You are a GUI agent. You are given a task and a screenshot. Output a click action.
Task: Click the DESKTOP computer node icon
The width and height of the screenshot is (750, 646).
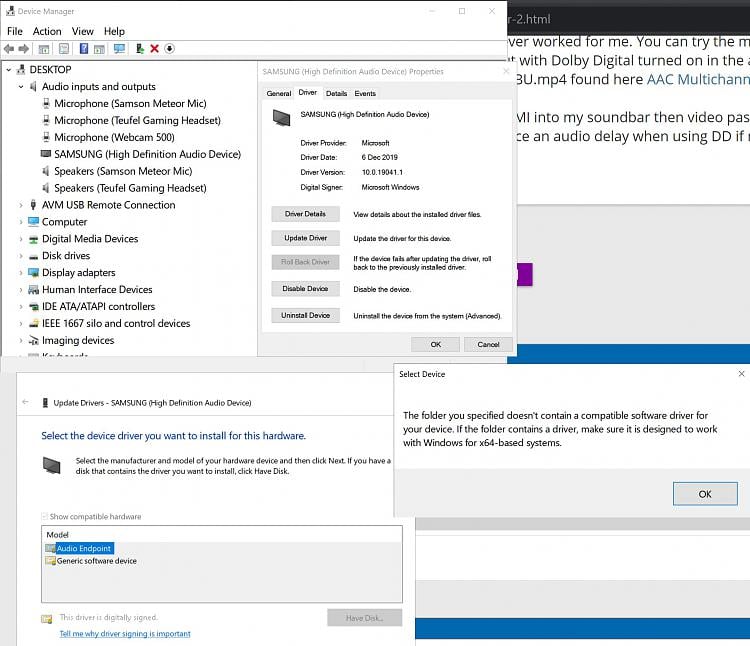point(21,70)
